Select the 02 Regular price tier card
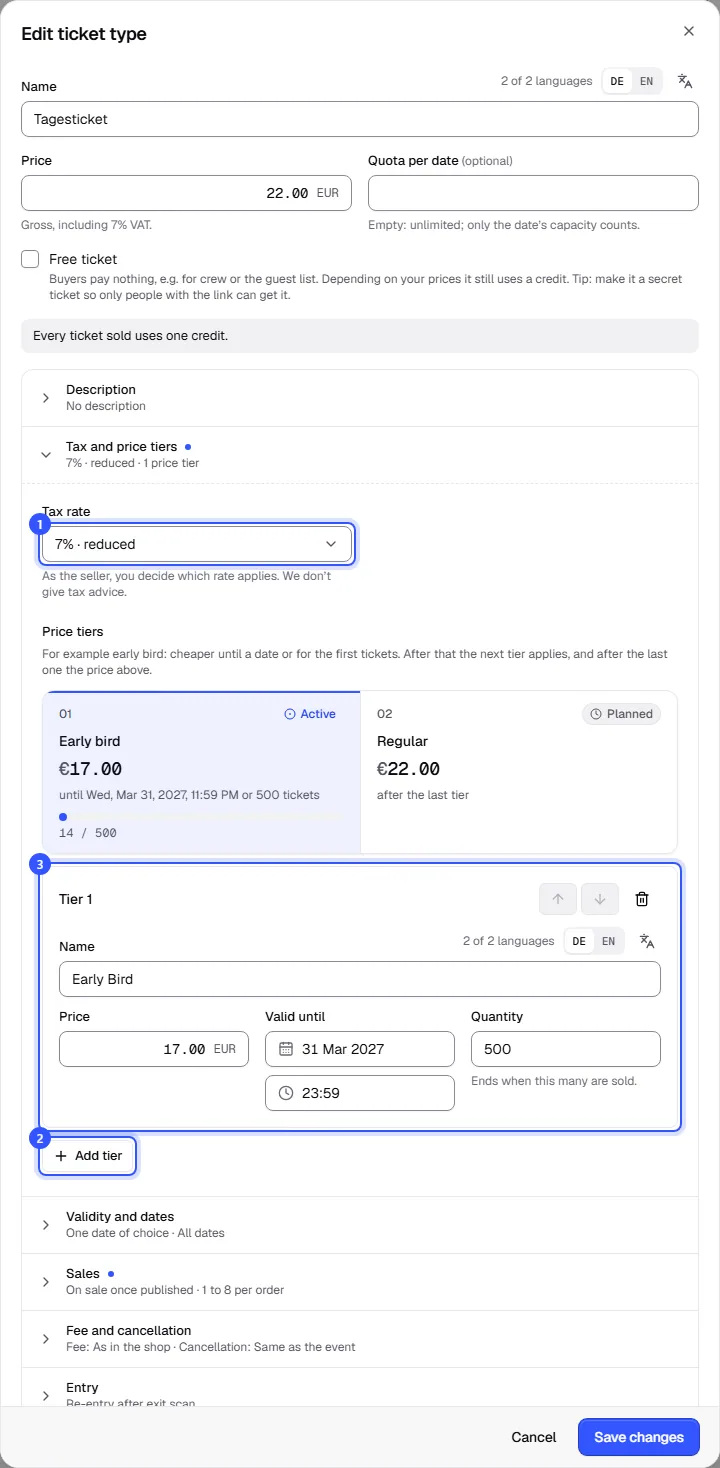Image resolution: width=720 pixels, height=1468 pixels. [x=519, y=772]
